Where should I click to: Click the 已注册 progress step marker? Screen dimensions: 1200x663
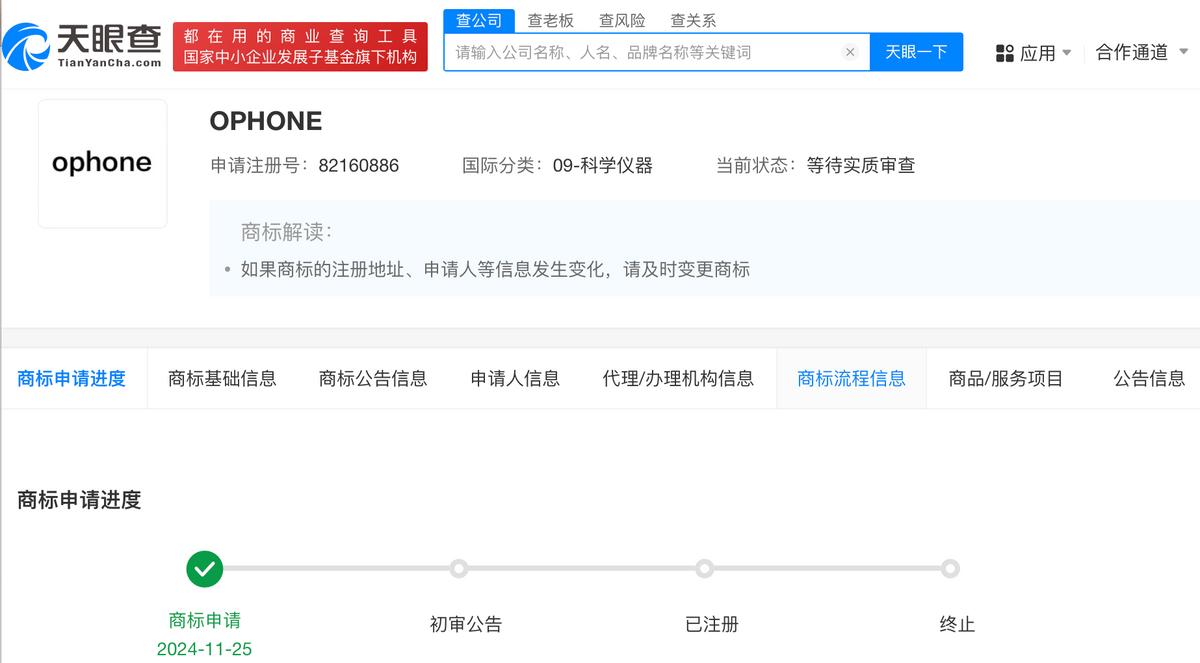(x=705, y=569)
